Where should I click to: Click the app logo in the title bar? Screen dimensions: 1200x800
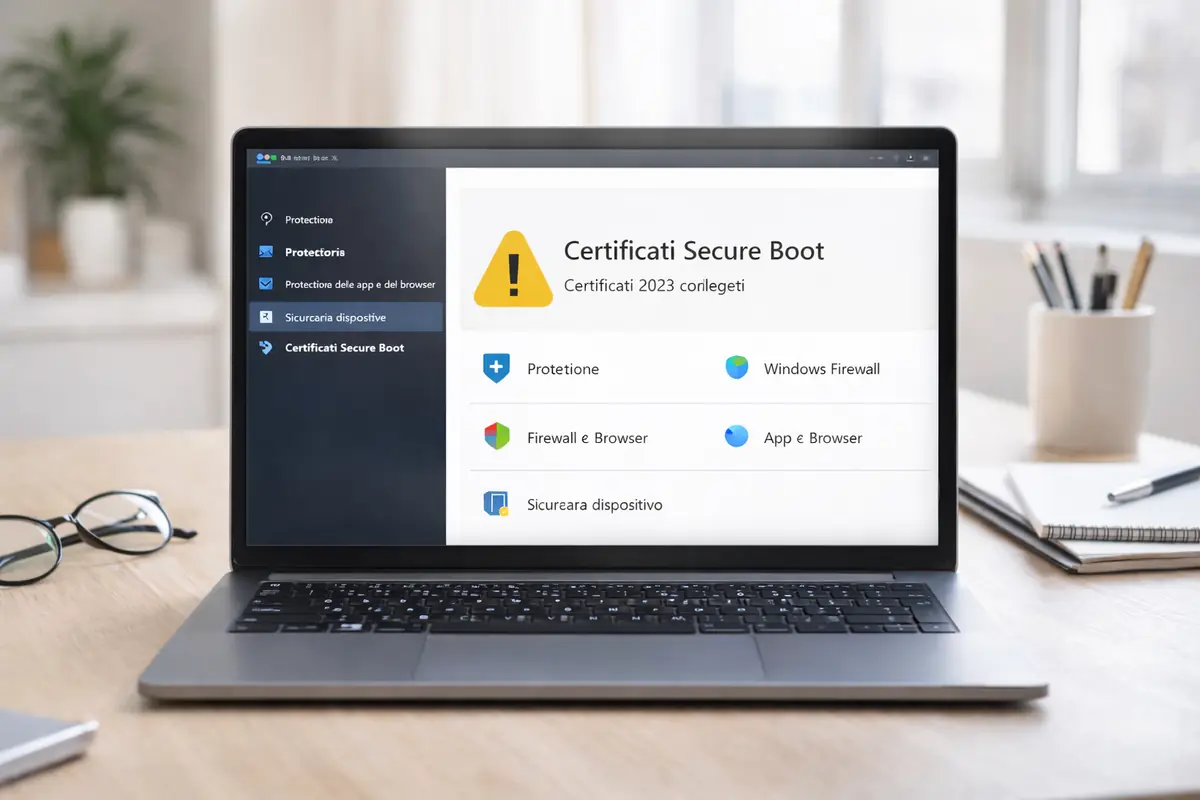point(265,158)
